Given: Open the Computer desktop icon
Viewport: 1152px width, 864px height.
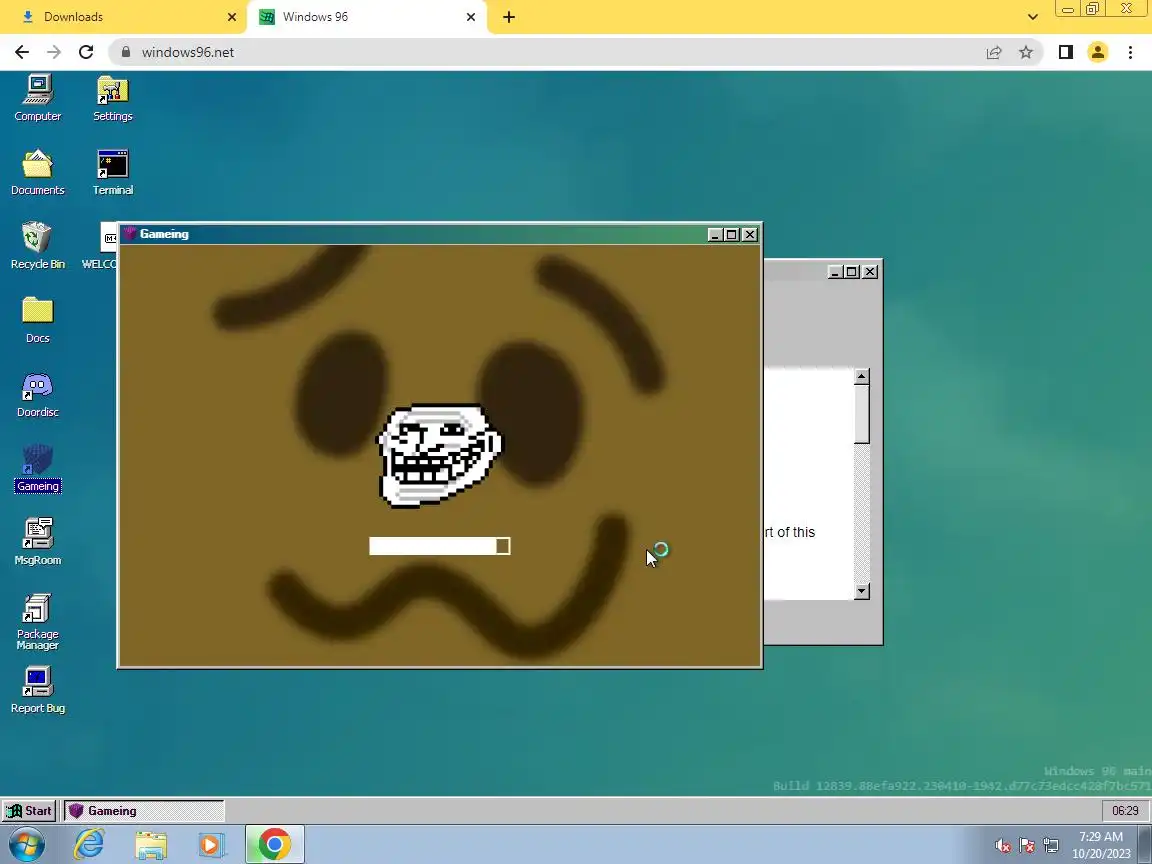Looking at the screenshot, I should (37, 98).
